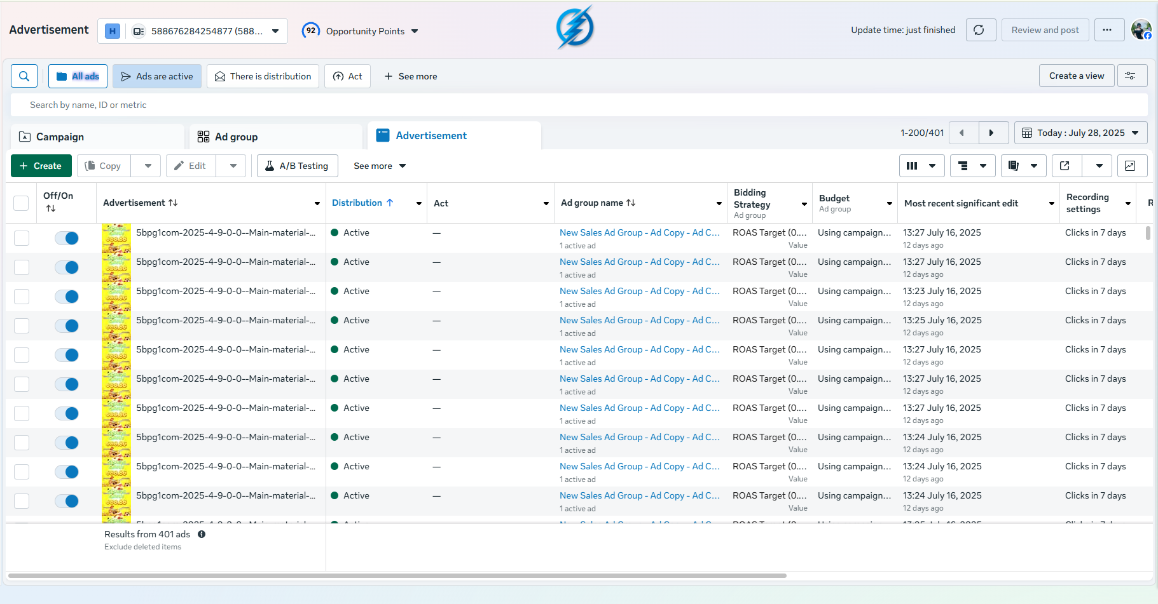The height and width of the screenshot is (604, 1158).
Task: Expand the Opportunity Points dropdown
Action: pyautogui.click(x=360, y=31)
